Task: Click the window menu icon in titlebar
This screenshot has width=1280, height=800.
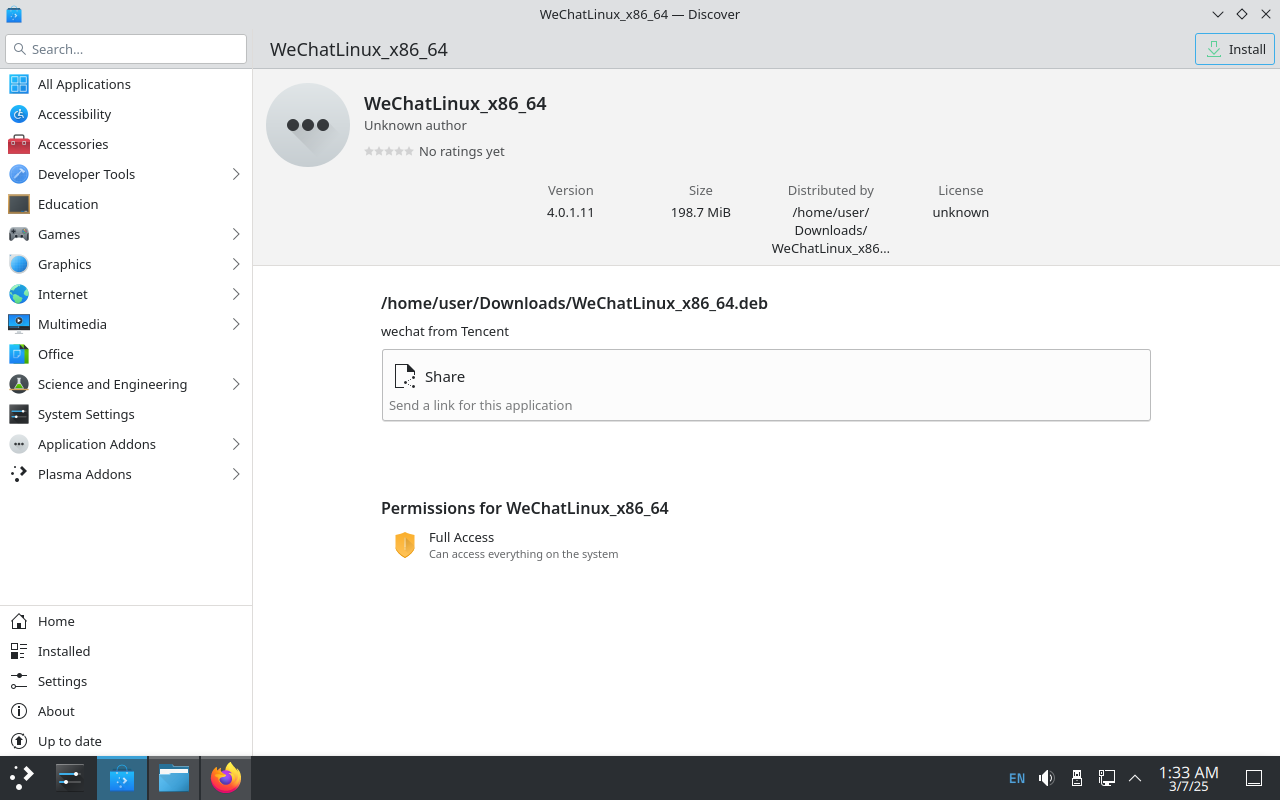Action: 13,14
